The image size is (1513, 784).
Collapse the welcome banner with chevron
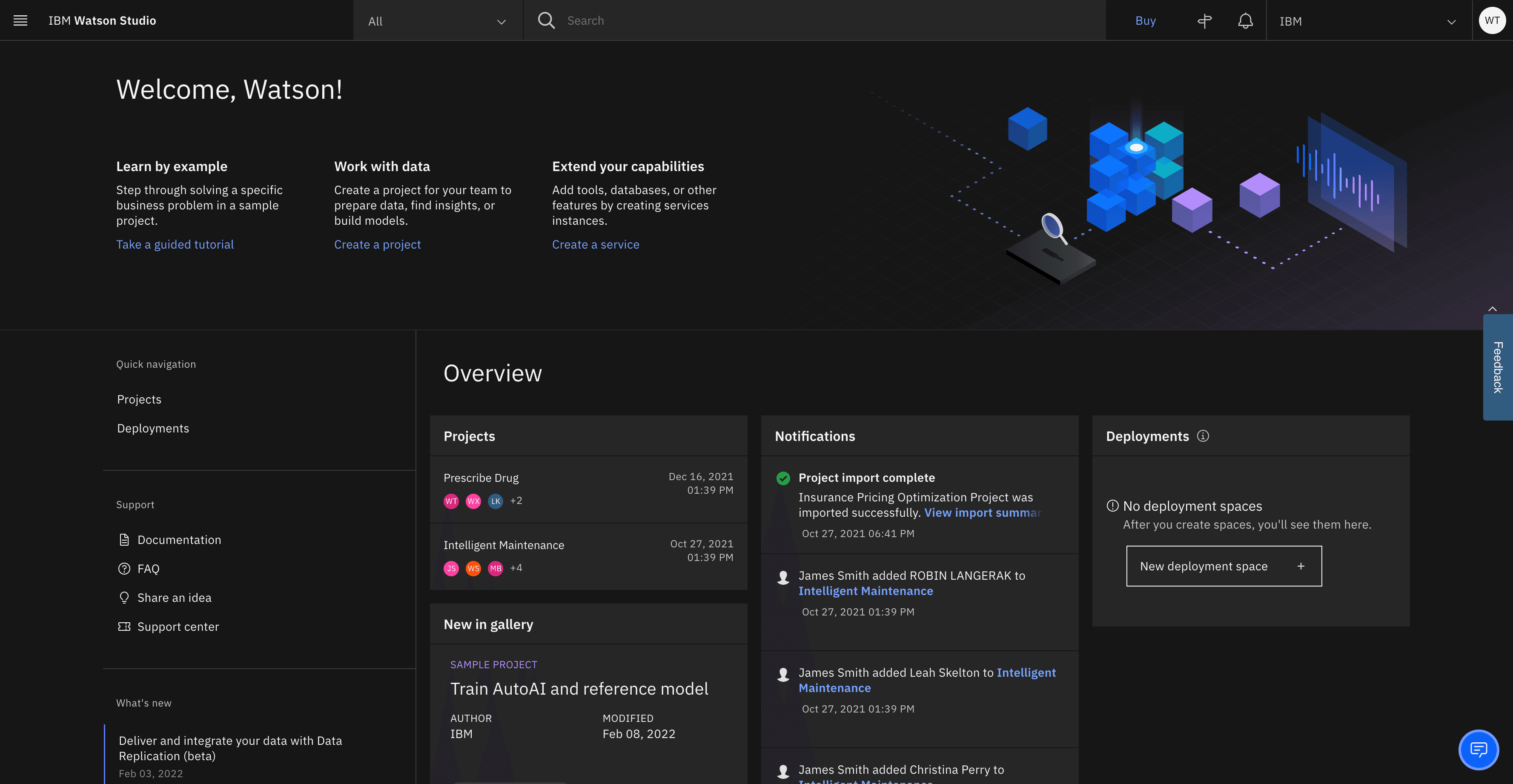pyautogui.click(x=1493, y=309)
